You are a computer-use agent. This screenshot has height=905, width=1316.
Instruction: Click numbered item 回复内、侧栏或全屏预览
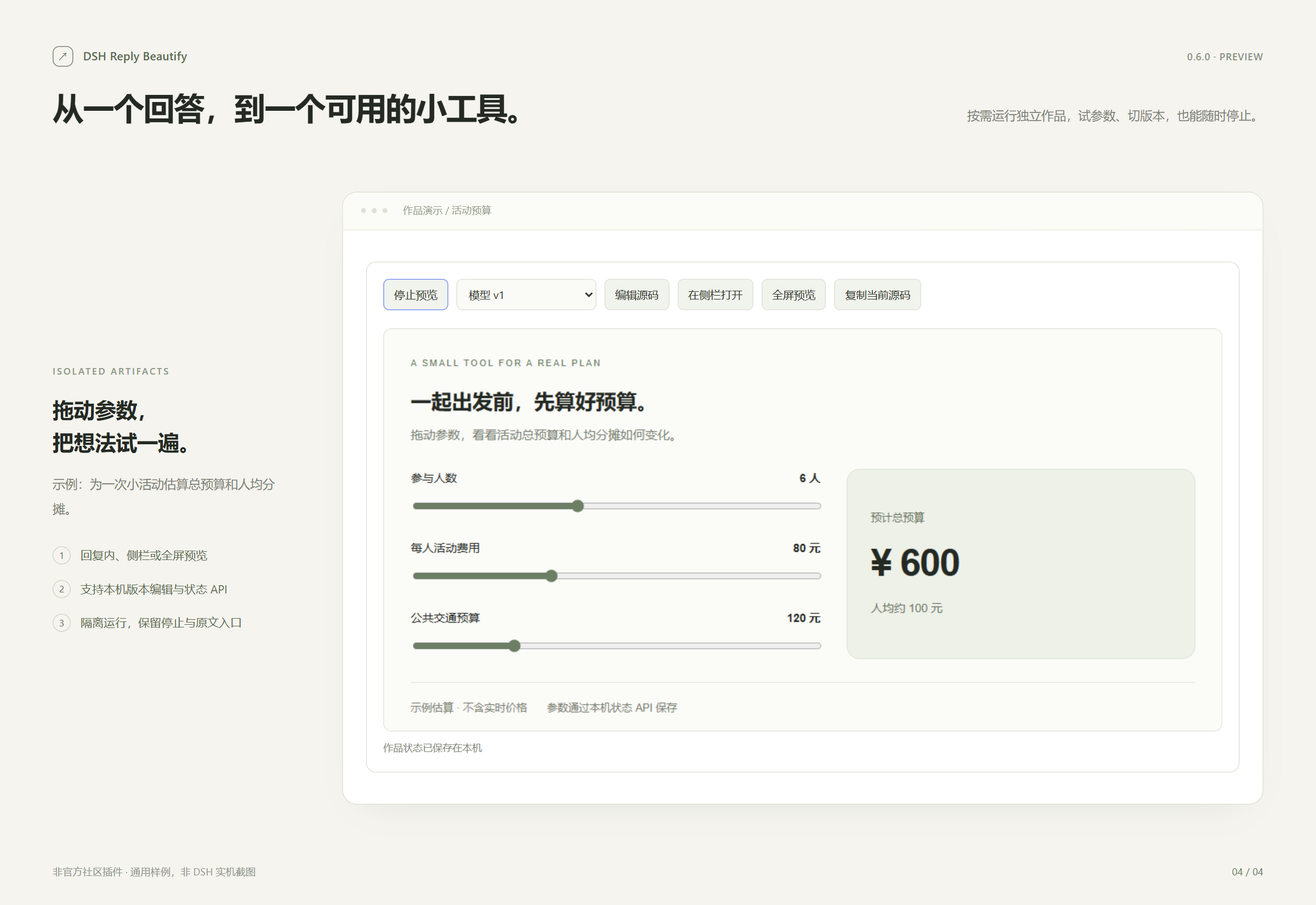tap(130, 555)
